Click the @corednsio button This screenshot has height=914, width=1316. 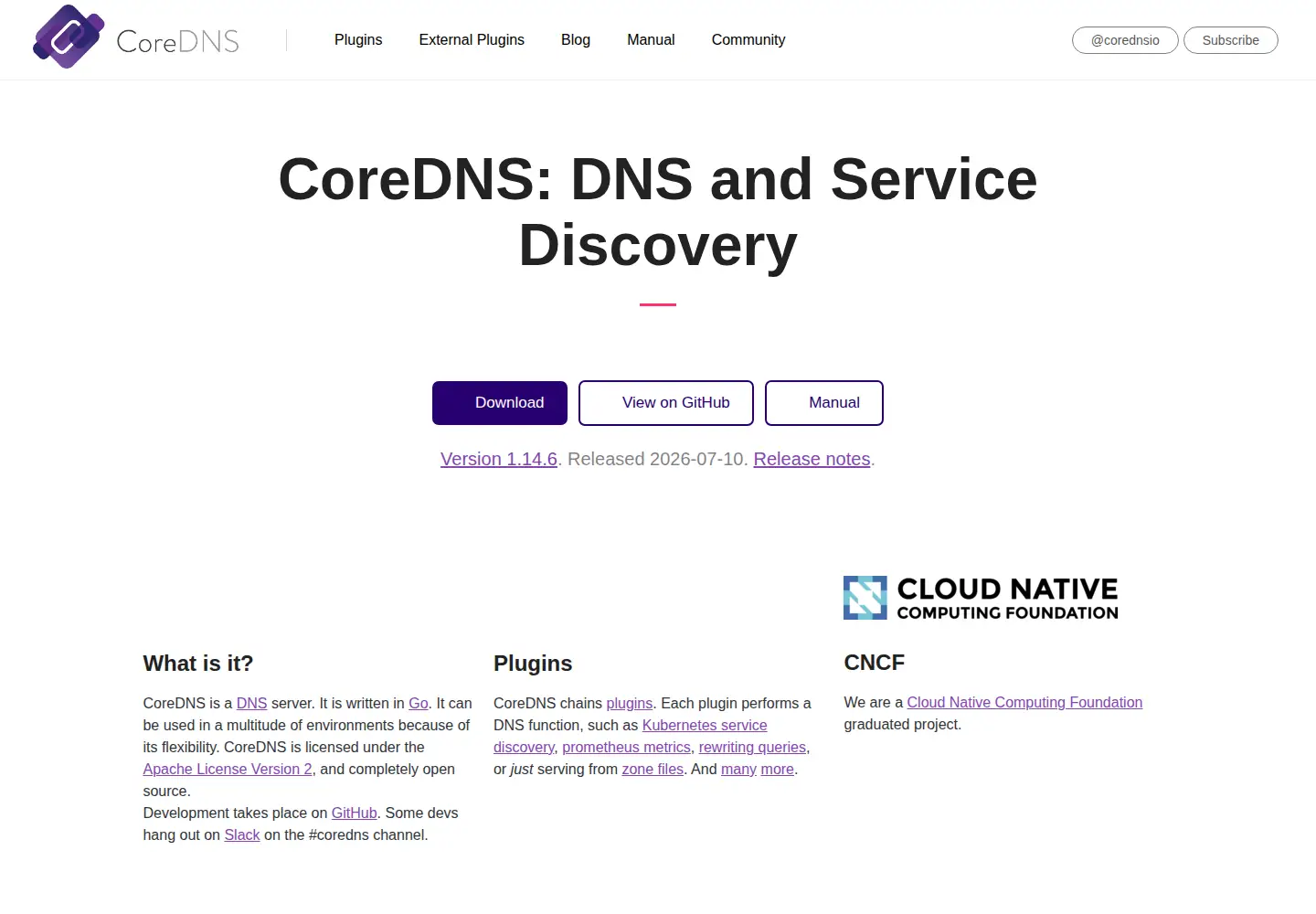pos(1125,40)
